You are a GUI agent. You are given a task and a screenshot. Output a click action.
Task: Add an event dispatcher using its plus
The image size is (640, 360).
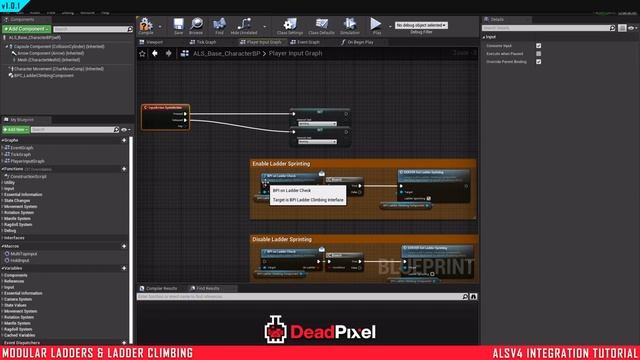click(124, 342)
